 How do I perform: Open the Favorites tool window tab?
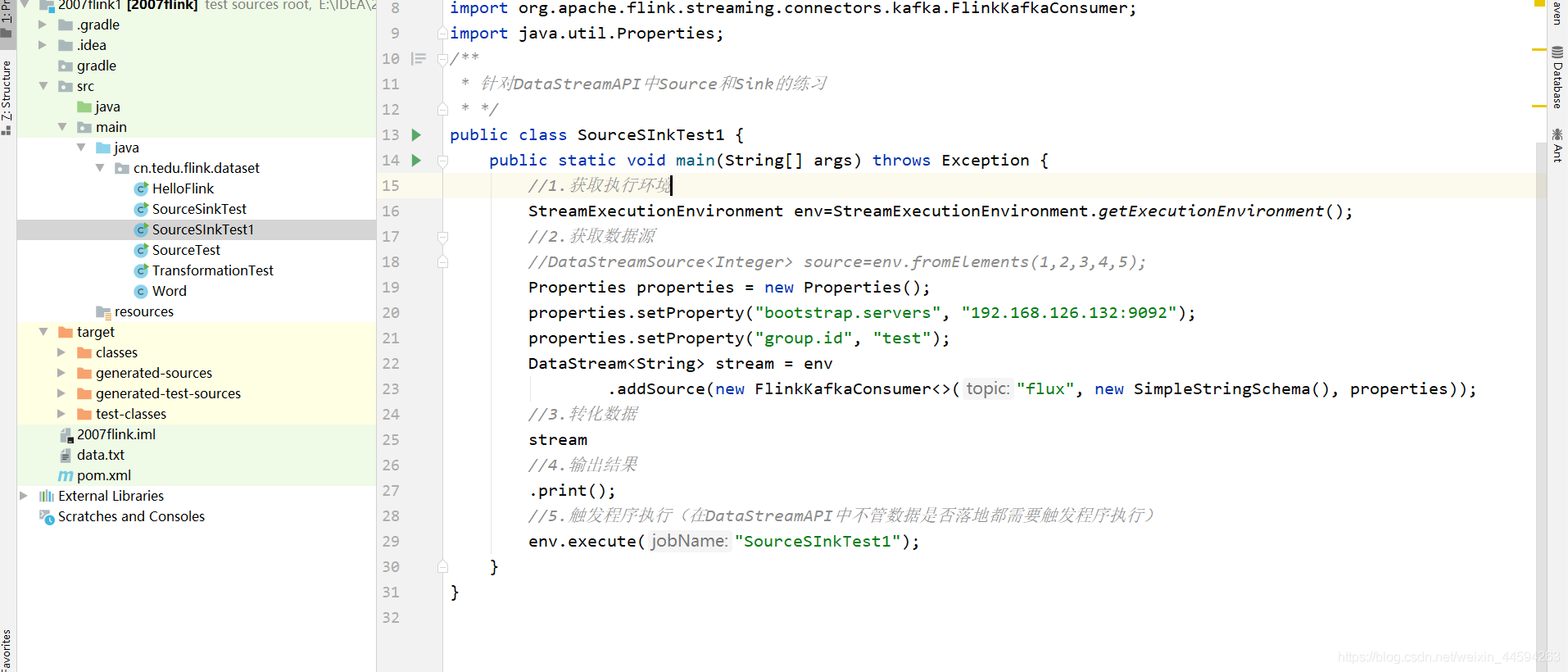[x=7, y=650]
